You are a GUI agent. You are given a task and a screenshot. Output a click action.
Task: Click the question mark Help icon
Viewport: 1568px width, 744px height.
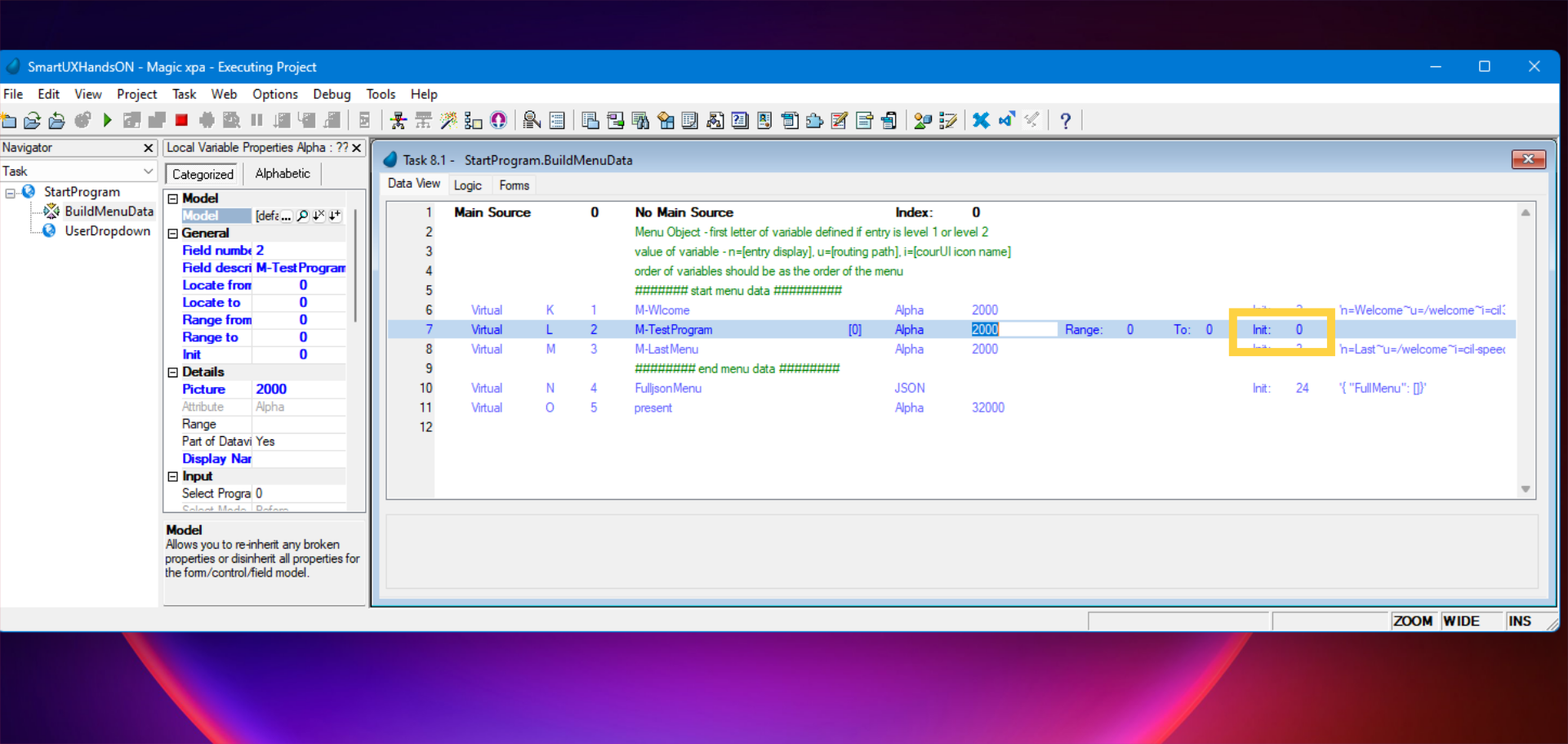(x=1065, y=121)
